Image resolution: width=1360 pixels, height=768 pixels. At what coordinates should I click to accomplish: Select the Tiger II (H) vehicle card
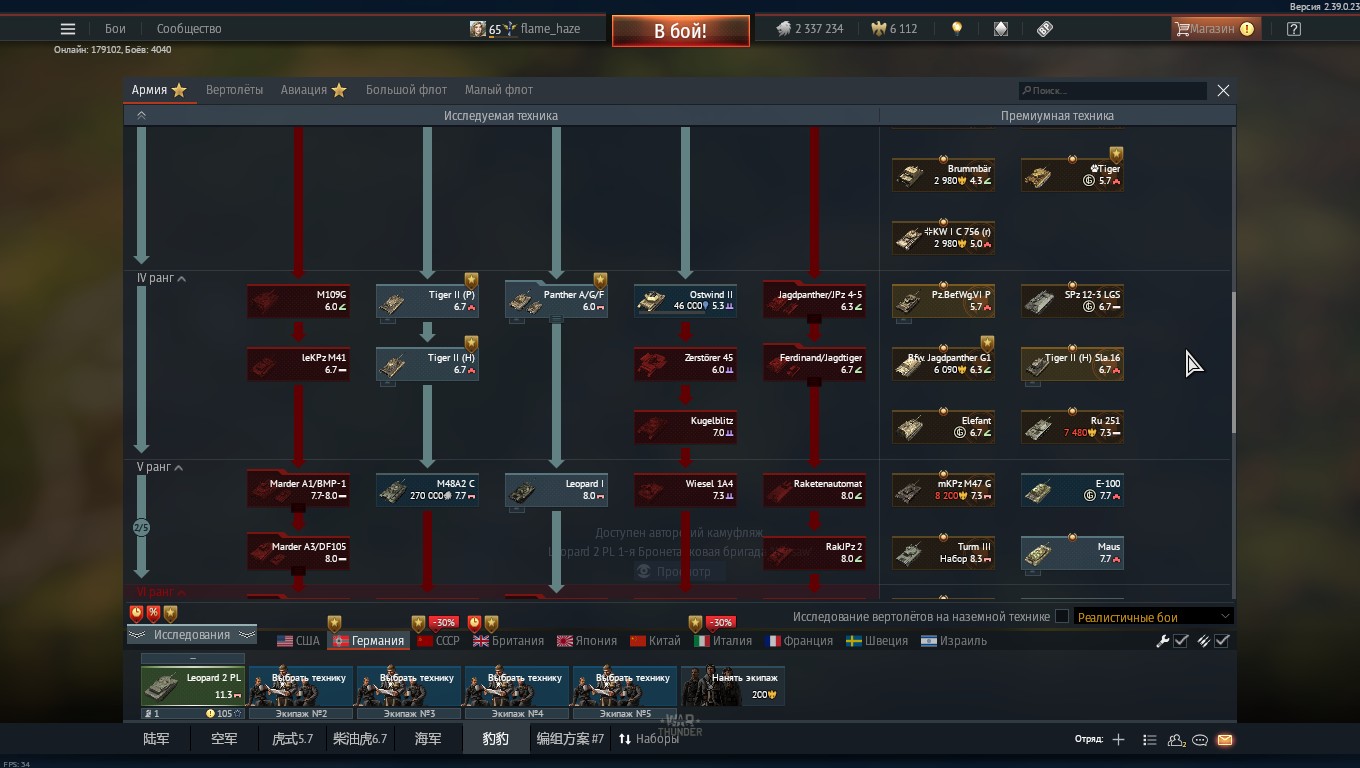[427, 364]
